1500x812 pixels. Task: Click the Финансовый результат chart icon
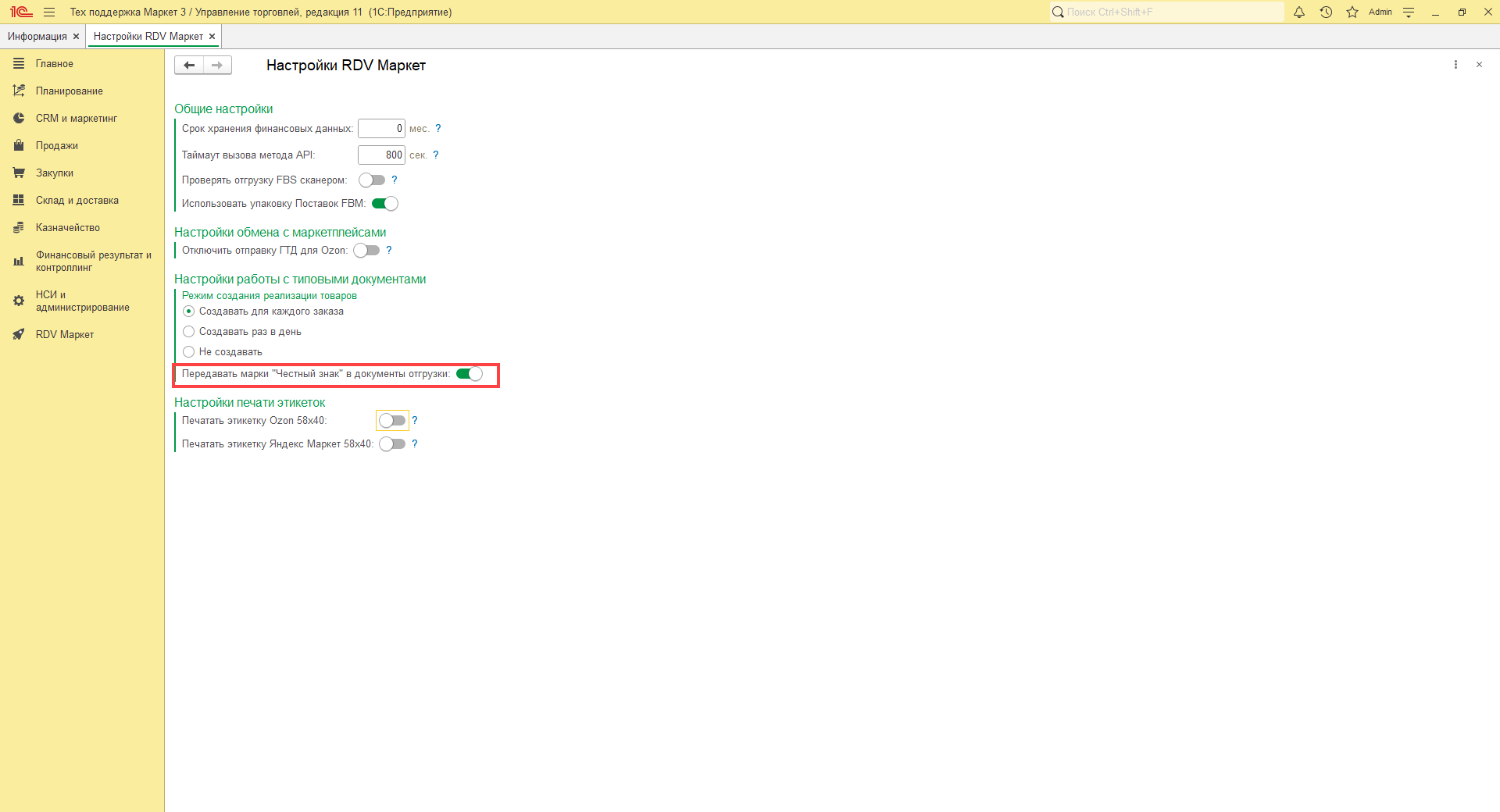(19, 261)
